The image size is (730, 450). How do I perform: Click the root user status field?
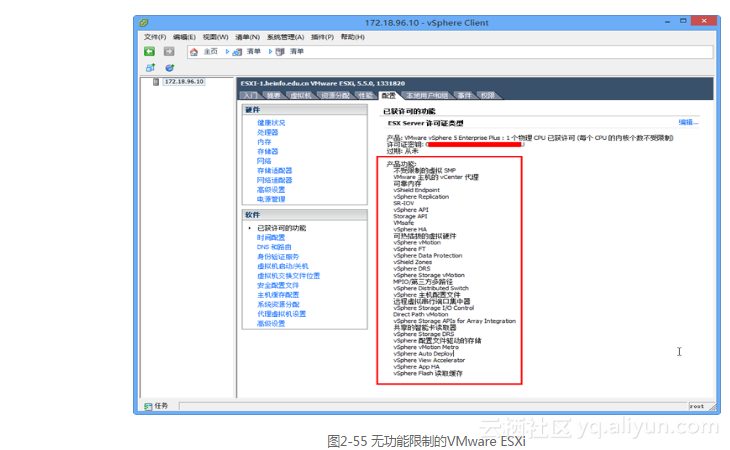(696, 406)
